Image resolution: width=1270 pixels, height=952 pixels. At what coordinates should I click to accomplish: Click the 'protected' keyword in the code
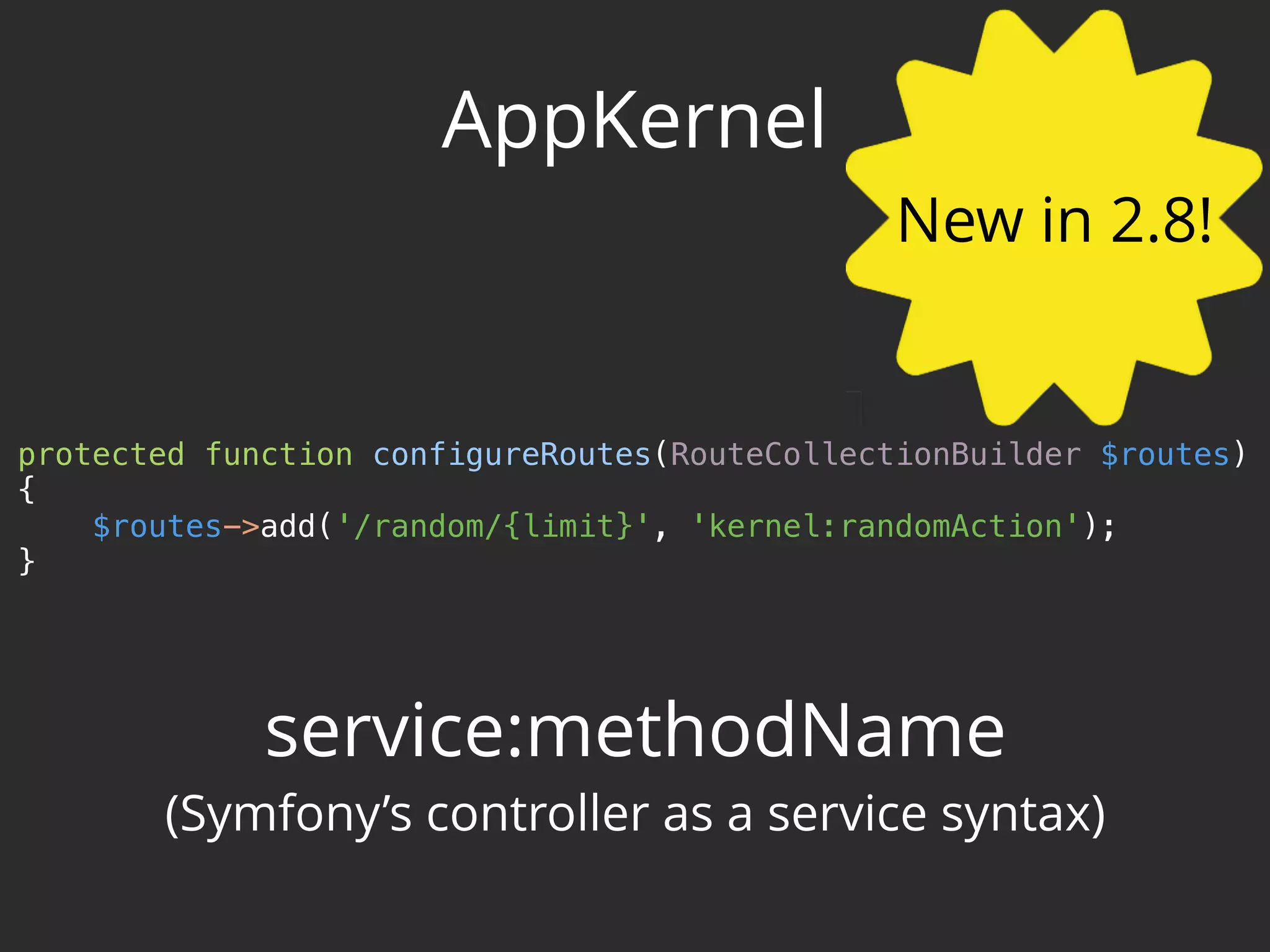(101, 455)
